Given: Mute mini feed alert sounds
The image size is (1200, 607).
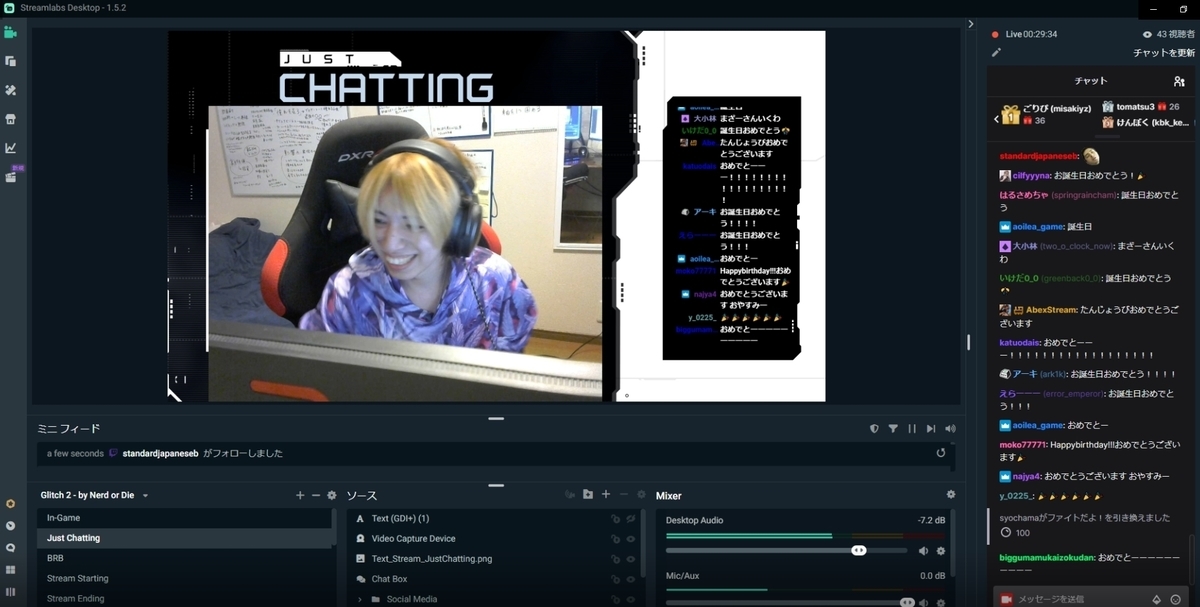Looking at the screenshot, I should pyautogui.click(x=950, y=429).
